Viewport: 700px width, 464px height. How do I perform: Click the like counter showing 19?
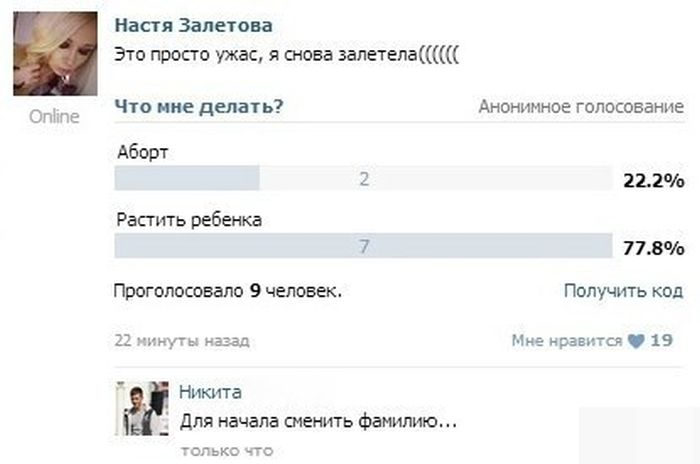[661, 341]
